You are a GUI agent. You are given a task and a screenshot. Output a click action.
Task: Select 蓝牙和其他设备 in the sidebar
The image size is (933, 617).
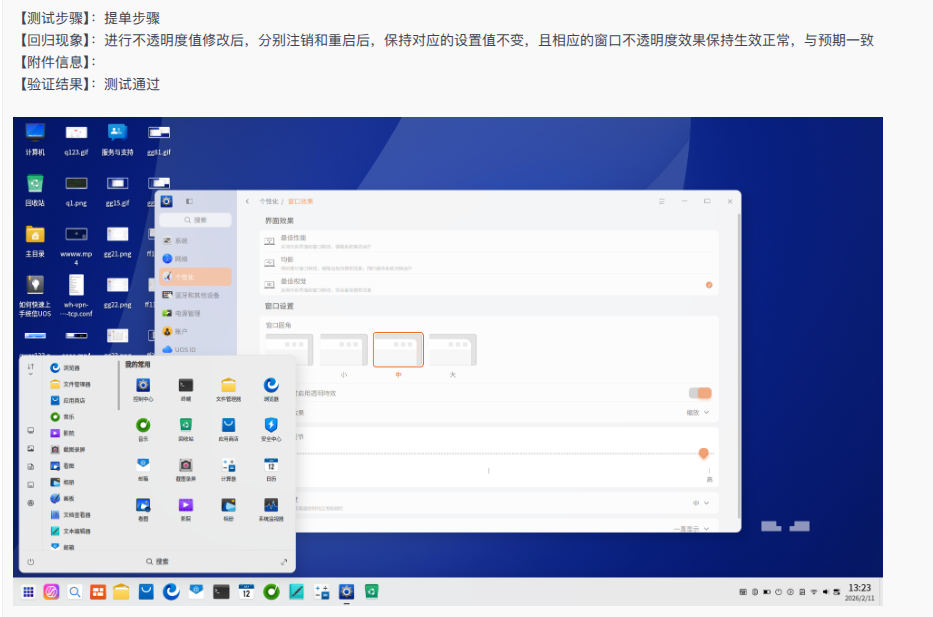[x=195, y=295]
